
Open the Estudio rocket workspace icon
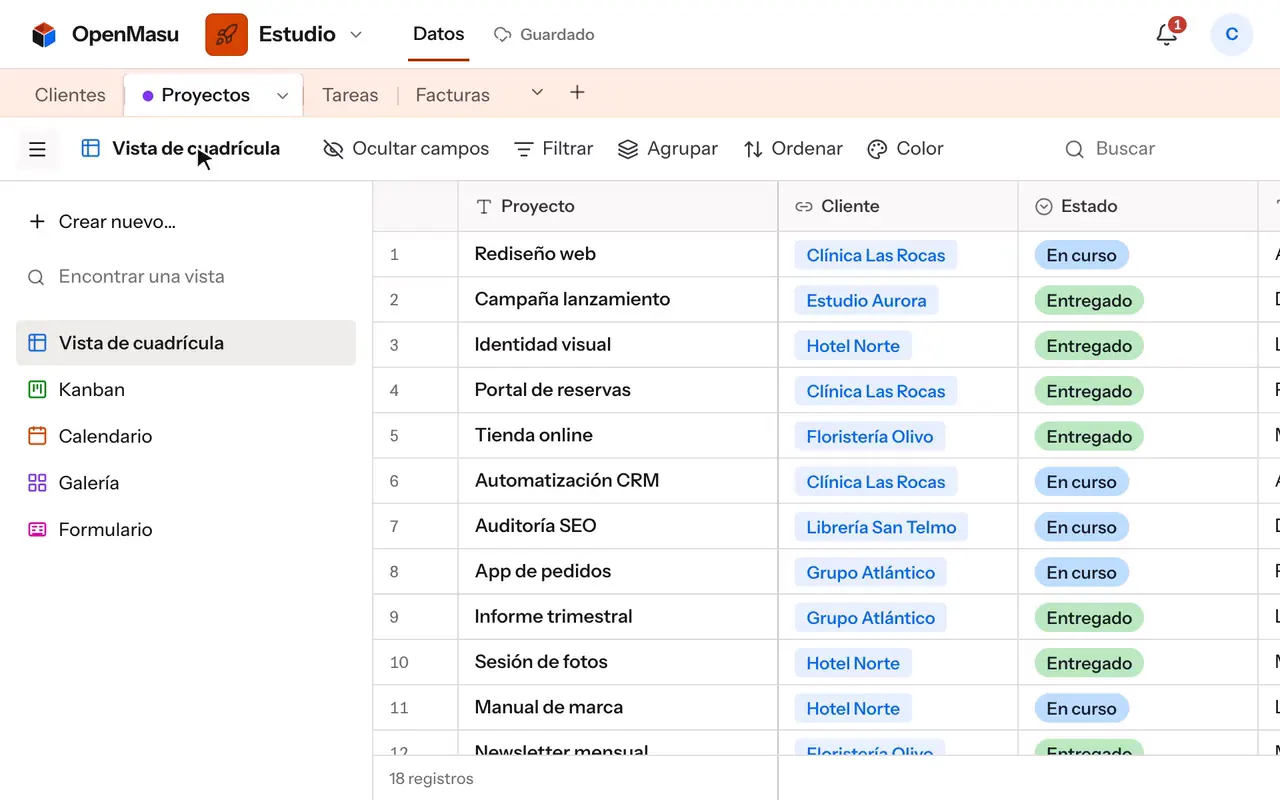pyautogui.click(x=226, y=35)
